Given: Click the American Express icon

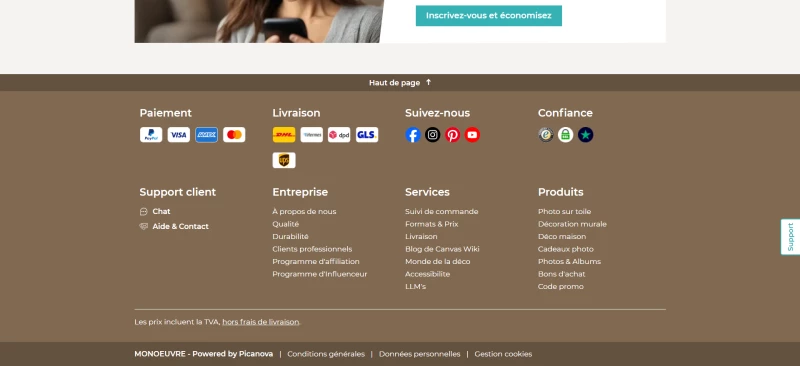Looking at the screenshot, I should tap(206, 135).
